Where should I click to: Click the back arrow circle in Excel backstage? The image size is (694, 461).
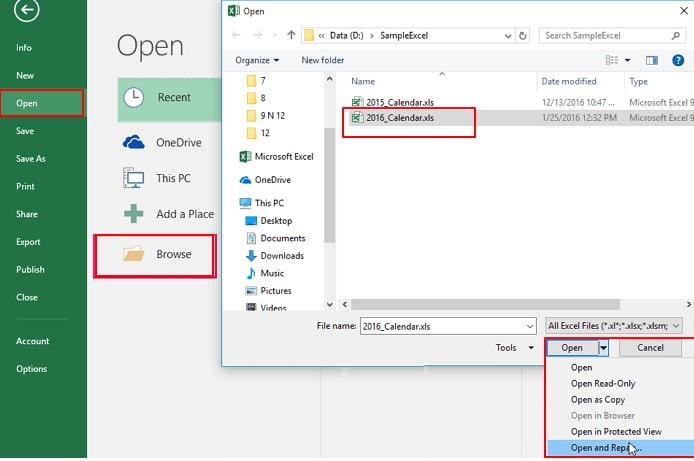pyautogui.click(x=27, y=9)
